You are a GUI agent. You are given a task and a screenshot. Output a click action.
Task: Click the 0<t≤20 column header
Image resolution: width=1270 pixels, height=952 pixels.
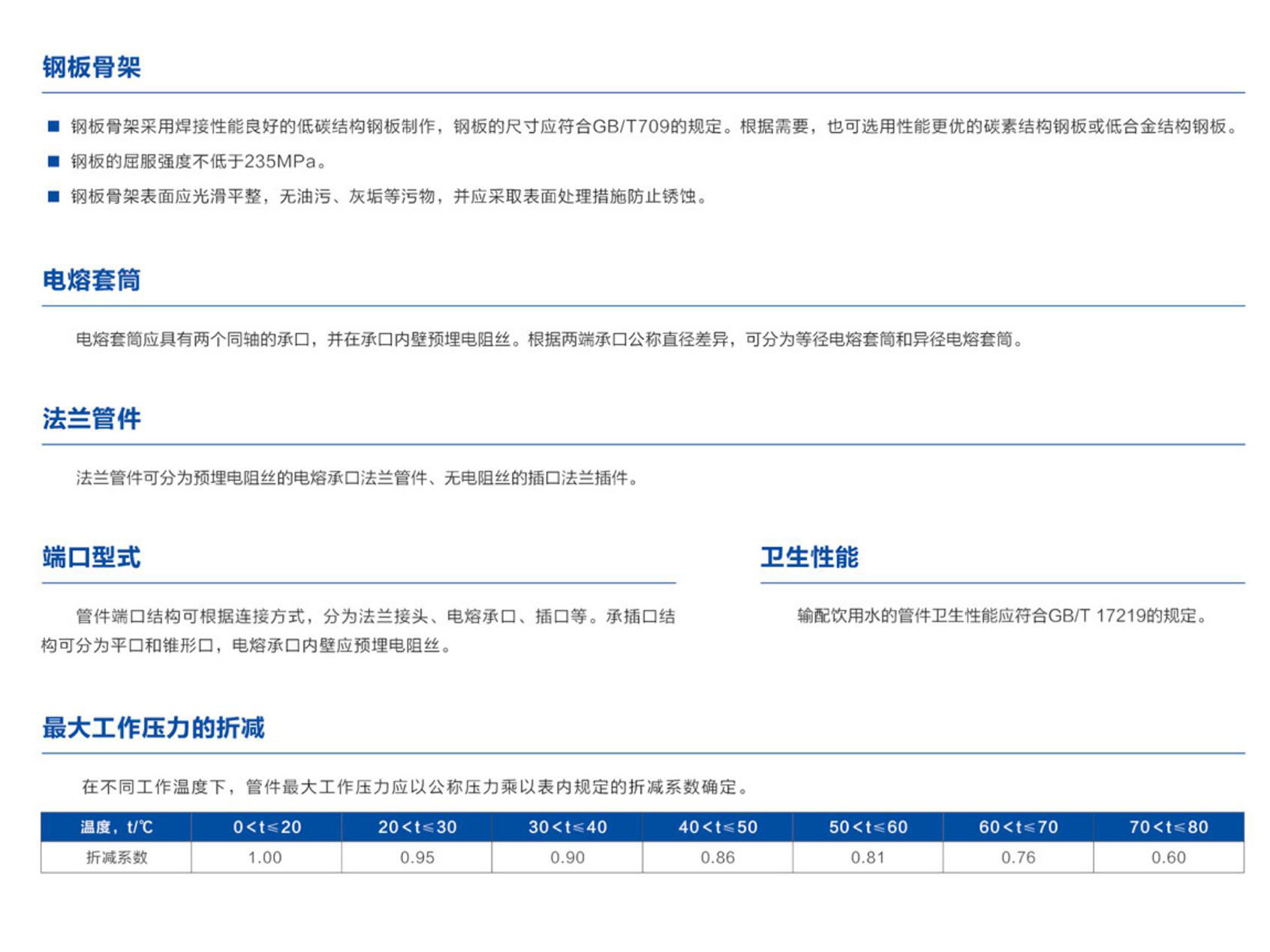(266, 827)
